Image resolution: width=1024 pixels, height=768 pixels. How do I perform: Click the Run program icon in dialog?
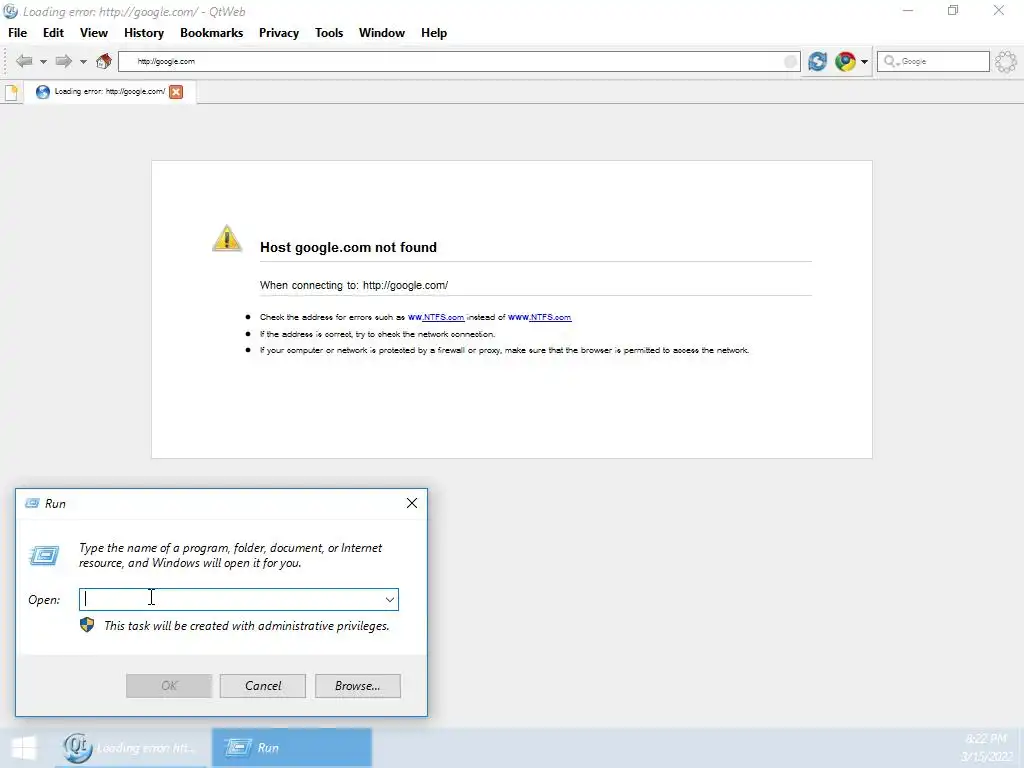[44, 555]
